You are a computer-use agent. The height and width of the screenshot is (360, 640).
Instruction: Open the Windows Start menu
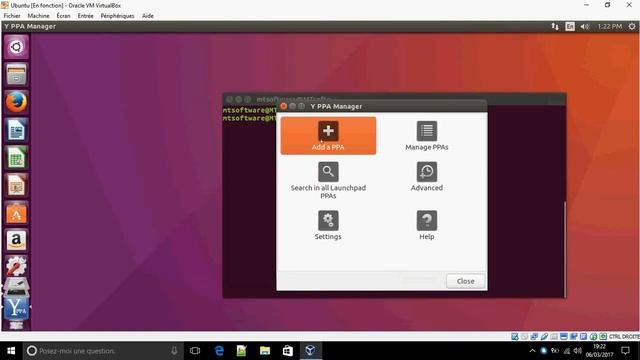tap(11, 351)
